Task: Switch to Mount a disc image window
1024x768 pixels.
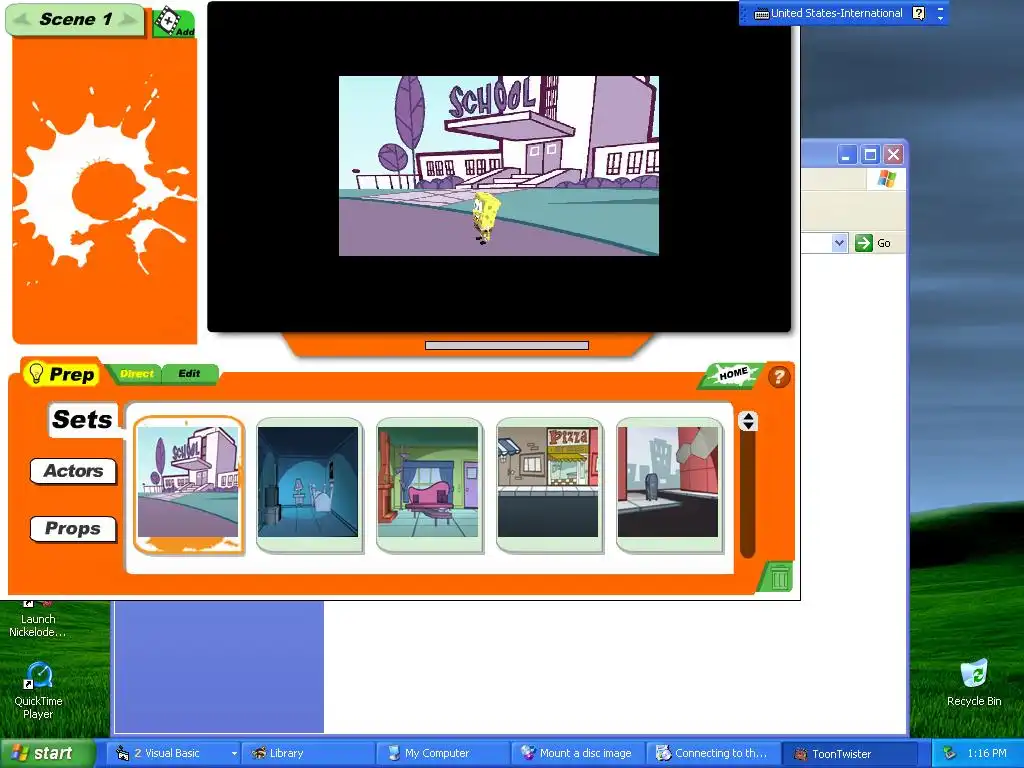Action: pos(577,753)
